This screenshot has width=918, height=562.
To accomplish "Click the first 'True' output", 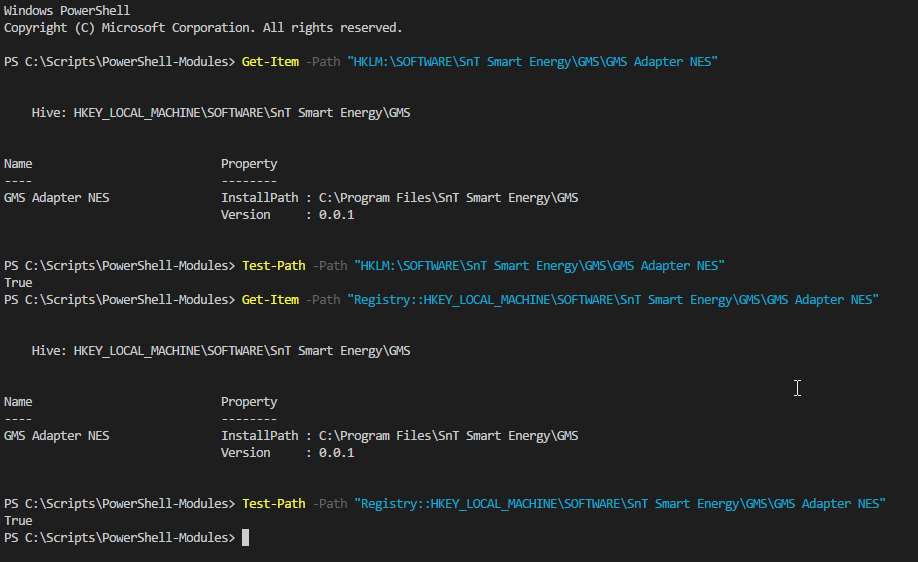I will [x=18, y=283].
